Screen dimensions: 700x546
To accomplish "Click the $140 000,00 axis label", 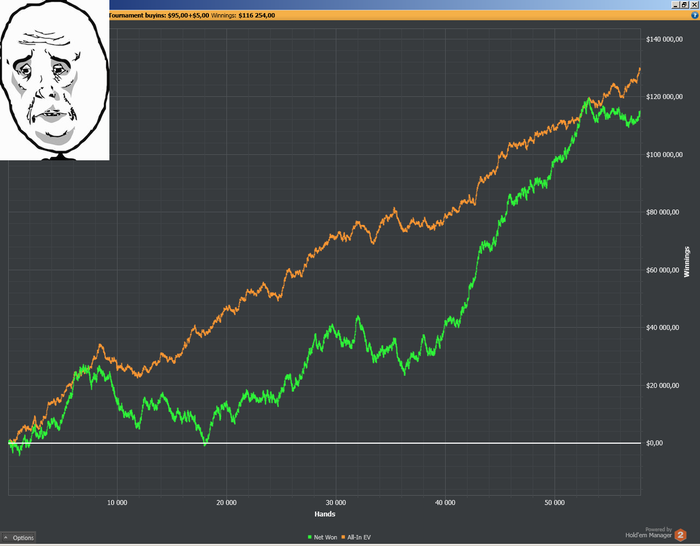I will 664,39.
